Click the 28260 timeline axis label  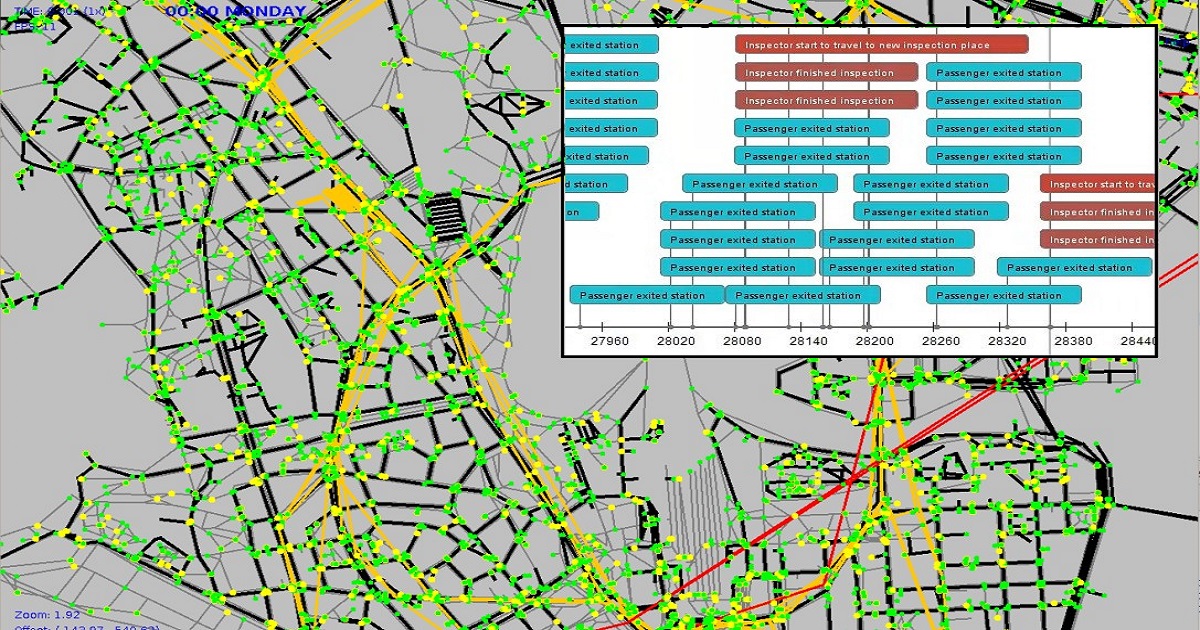pyautogui.click(x=941, y=341)
